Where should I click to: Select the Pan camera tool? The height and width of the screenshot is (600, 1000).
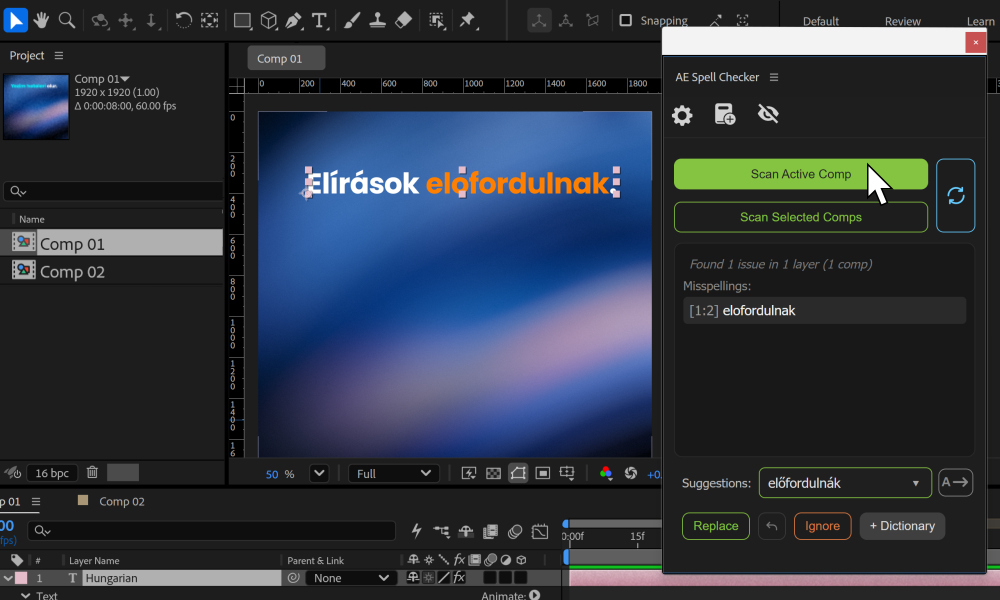tap(126, 20)
